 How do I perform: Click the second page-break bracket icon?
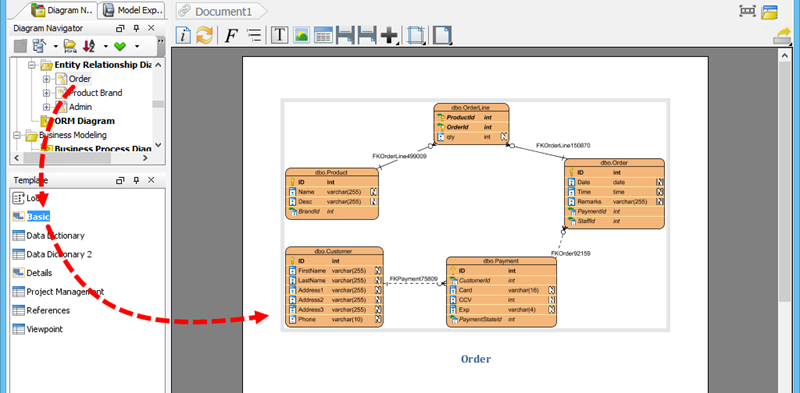click(x=367, y=36)
